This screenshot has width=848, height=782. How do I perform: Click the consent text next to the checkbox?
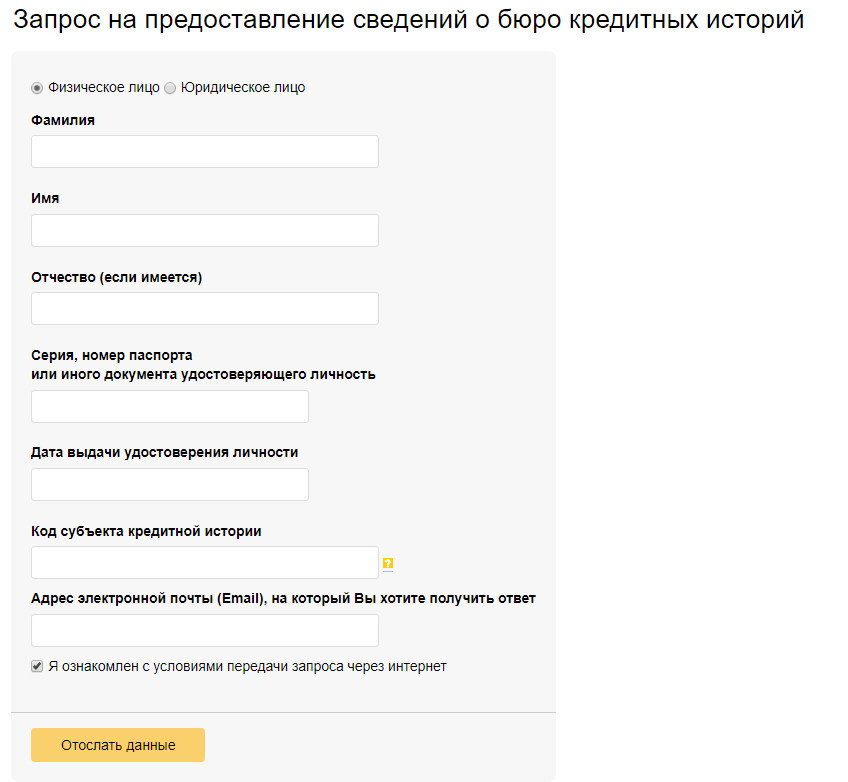(250, 665)
